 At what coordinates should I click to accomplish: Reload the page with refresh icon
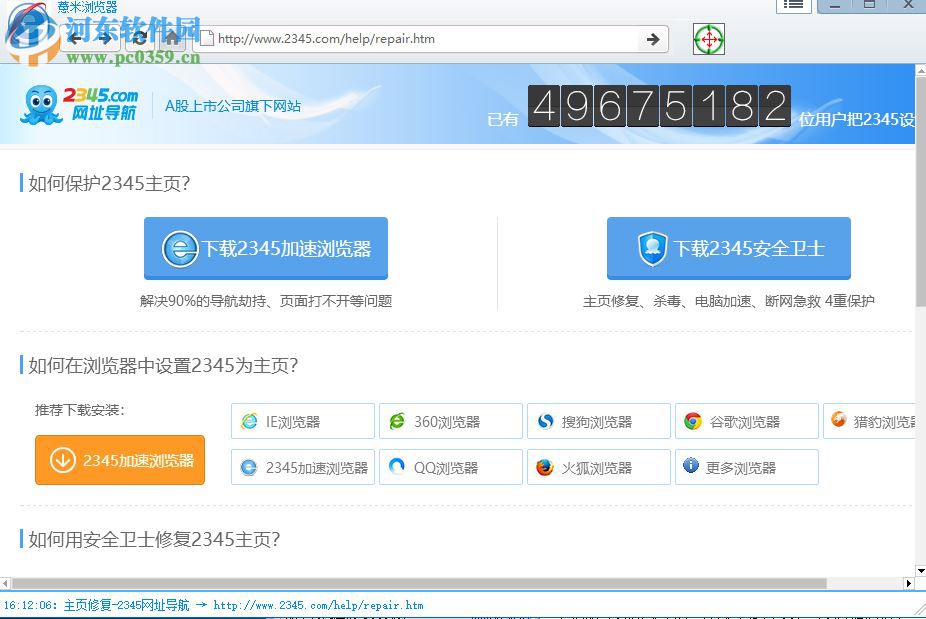[139, 39]
